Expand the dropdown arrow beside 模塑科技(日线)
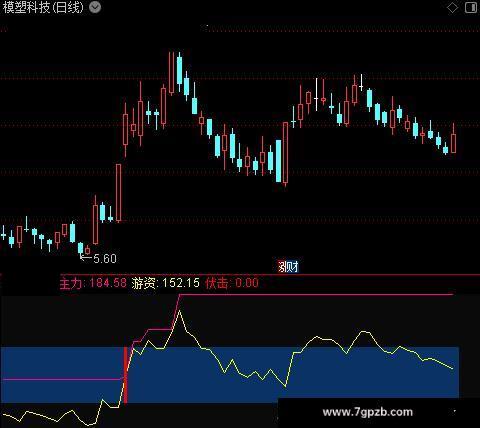The width and height of the screenshot is (480, 428). (x=95, y=7)
